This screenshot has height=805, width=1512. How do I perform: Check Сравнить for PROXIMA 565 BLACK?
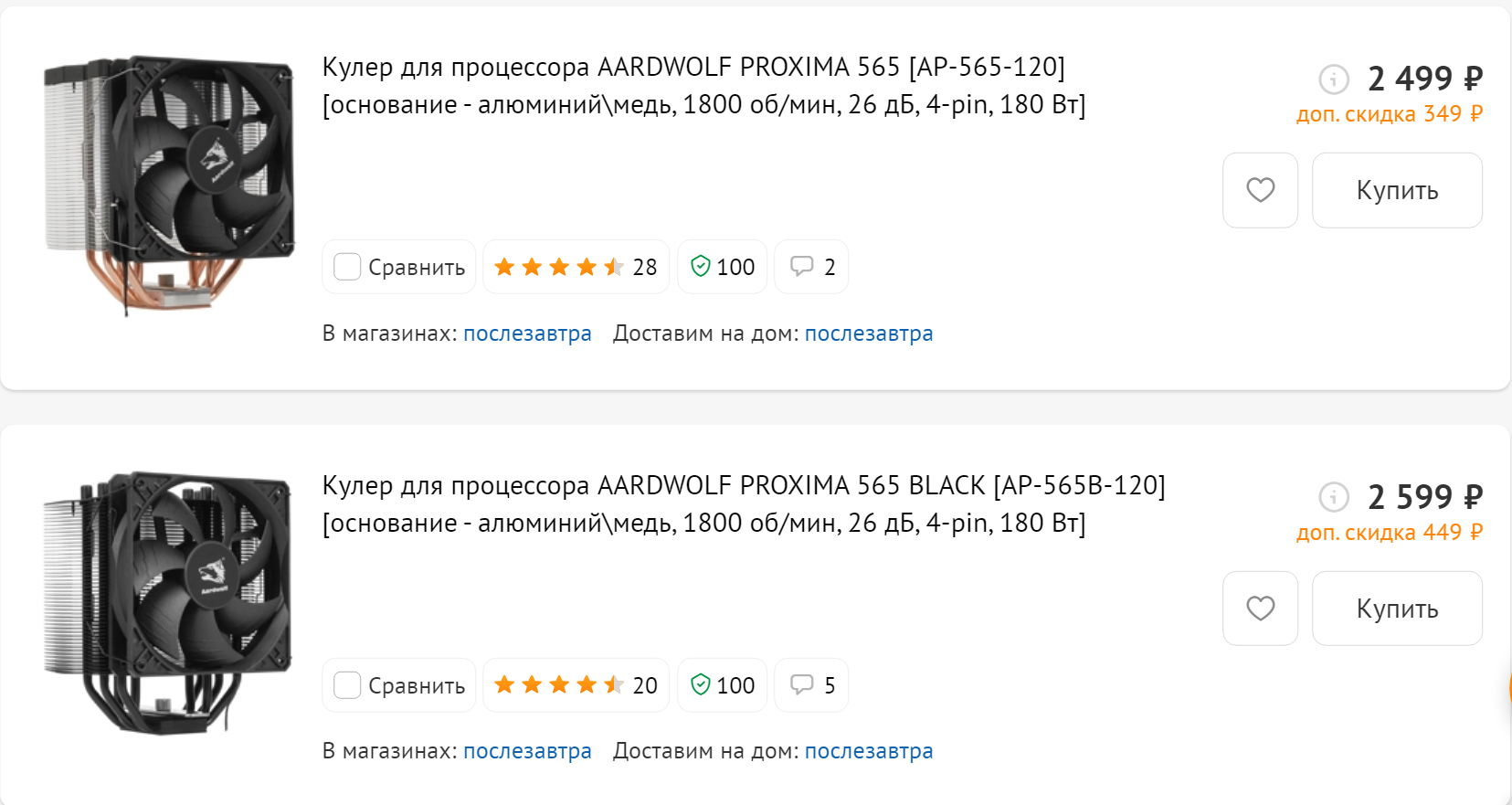(347, 685)
